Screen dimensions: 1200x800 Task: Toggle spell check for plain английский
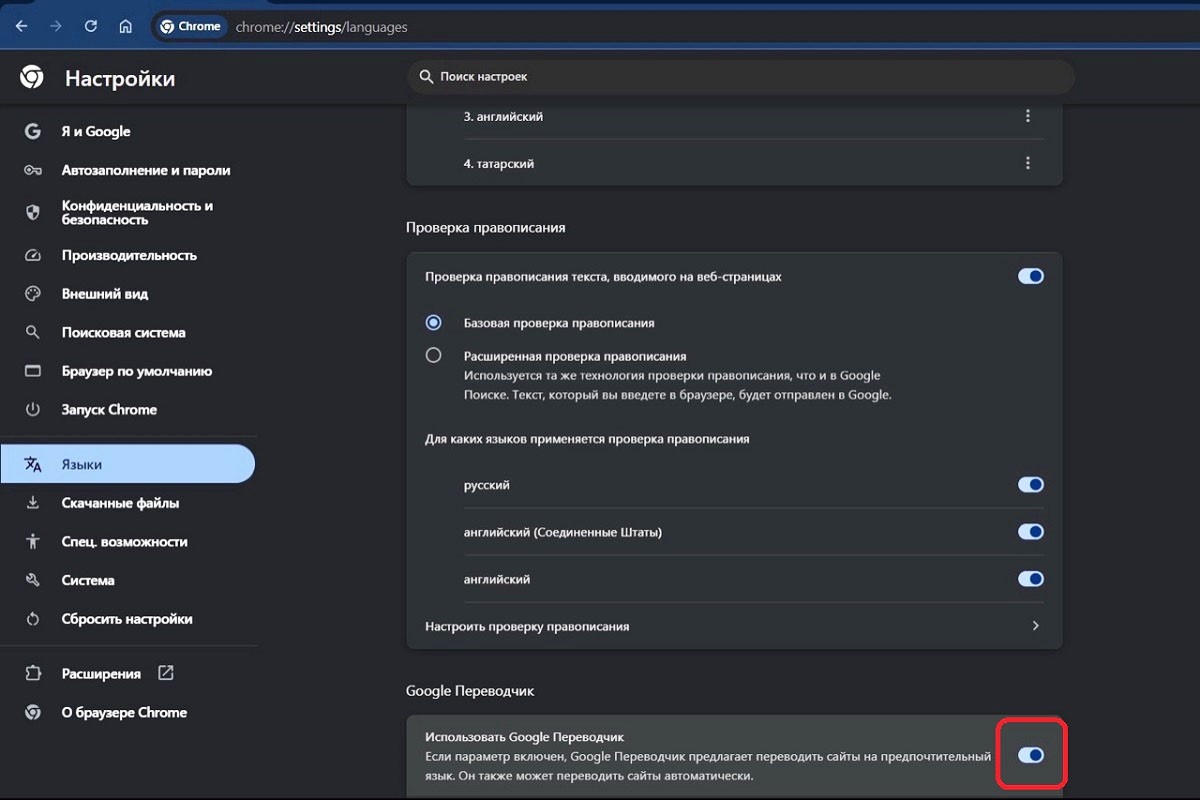[x=1030, y=579]
